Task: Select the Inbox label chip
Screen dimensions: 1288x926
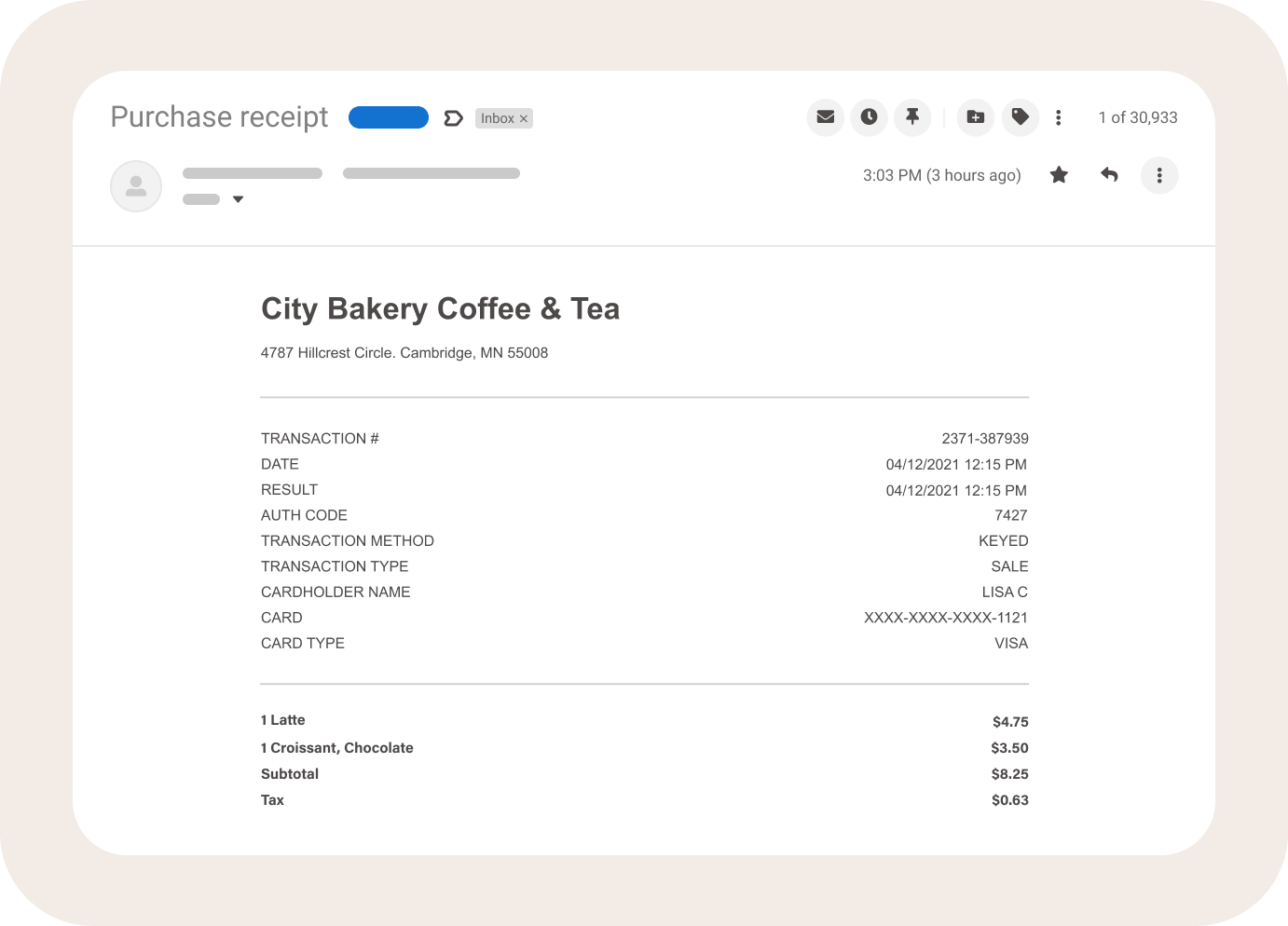Action: (497, 117)
